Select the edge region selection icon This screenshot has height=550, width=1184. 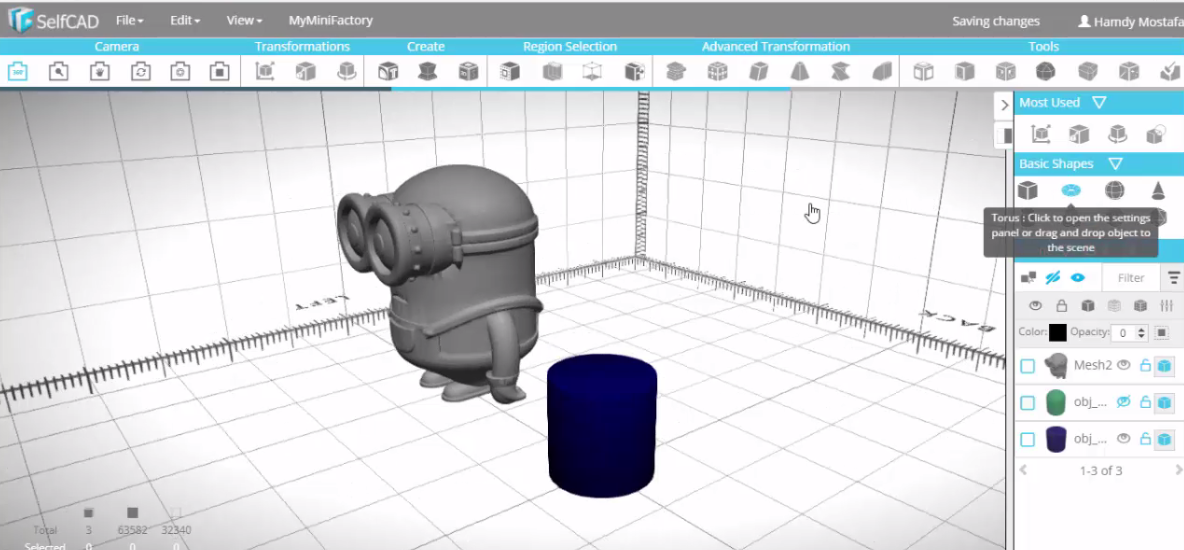pyautogui.click(x=553, y=72)
